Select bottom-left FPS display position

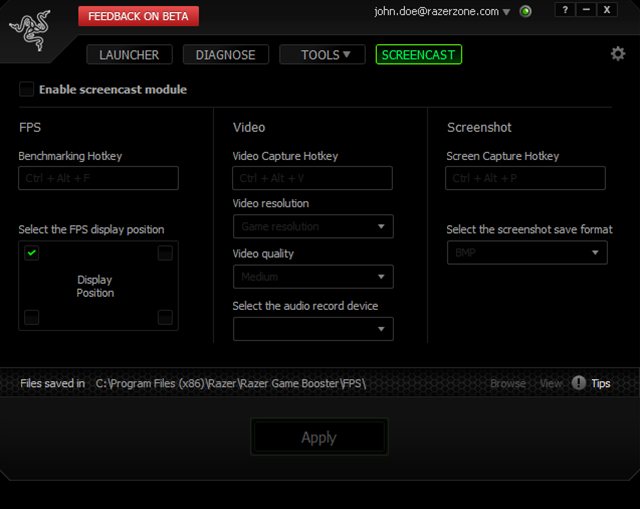(32, 318)
